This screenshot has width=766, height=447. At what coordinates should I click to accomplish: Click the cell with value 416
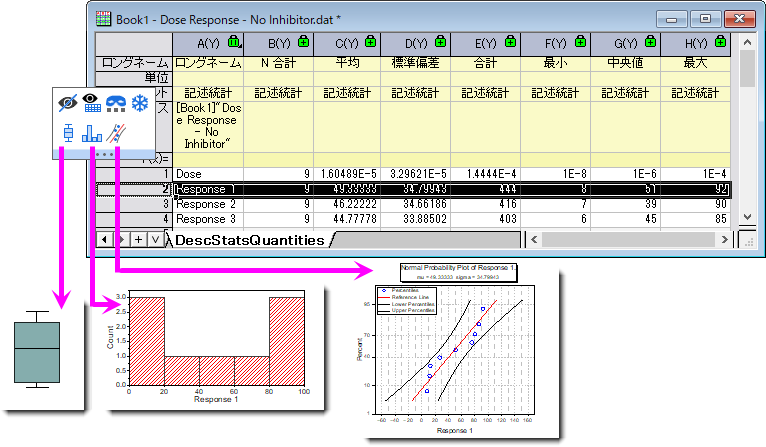tap(486, 204)
